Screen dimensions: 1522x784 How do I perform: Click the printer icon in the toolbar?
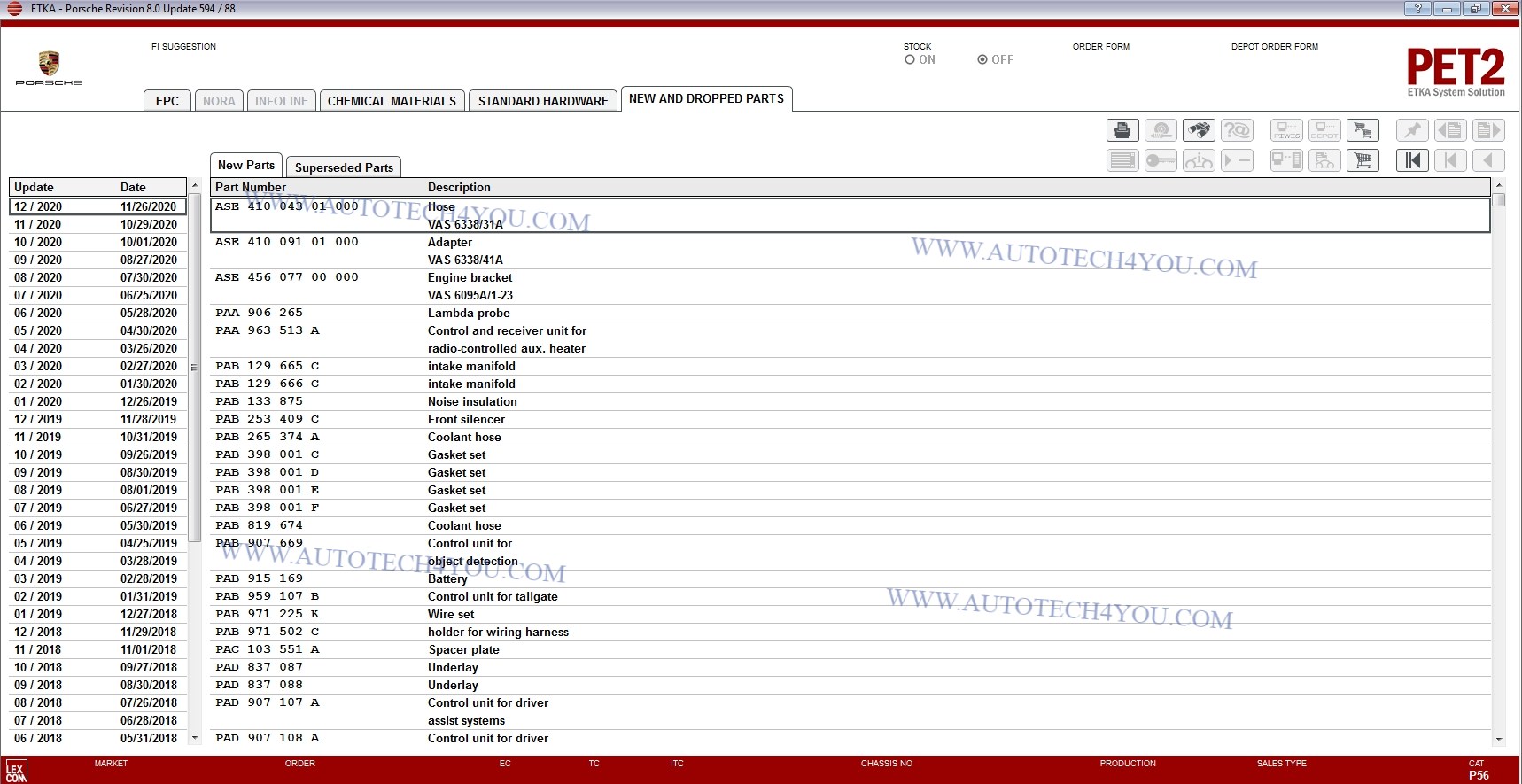(x=1122, y=131)
